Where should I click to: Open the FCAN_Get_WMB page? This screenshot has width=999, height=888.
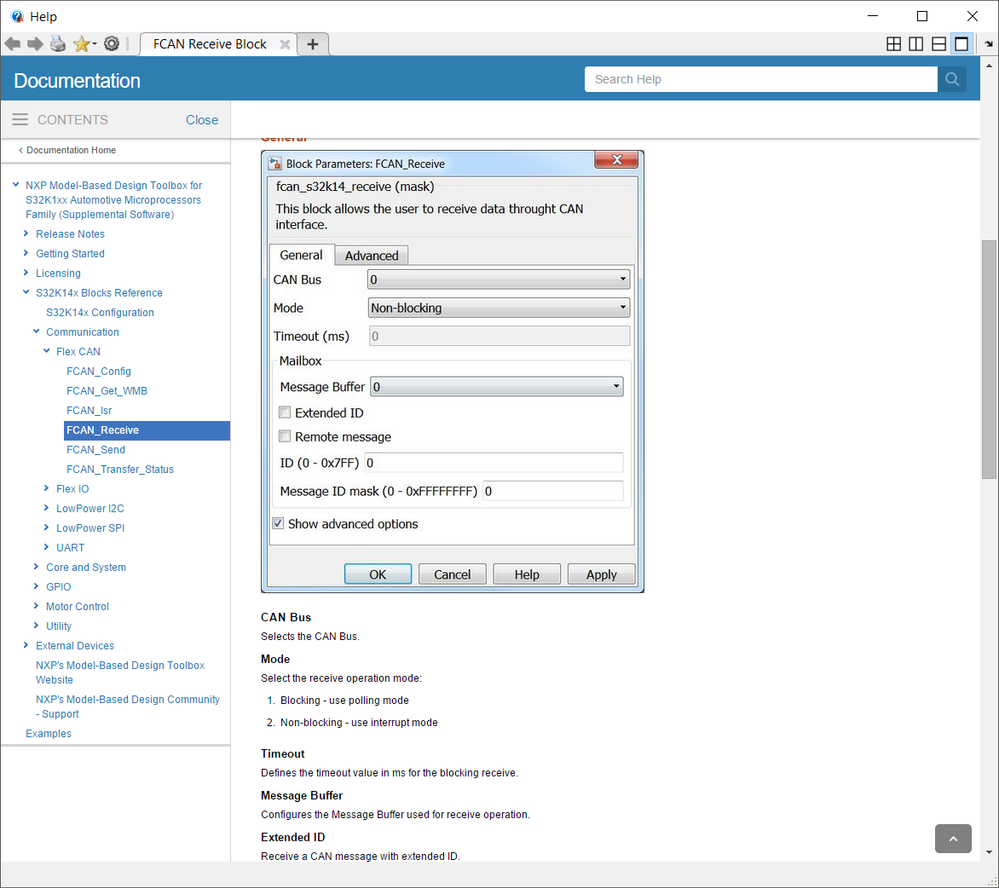click(x=107, y=391)
